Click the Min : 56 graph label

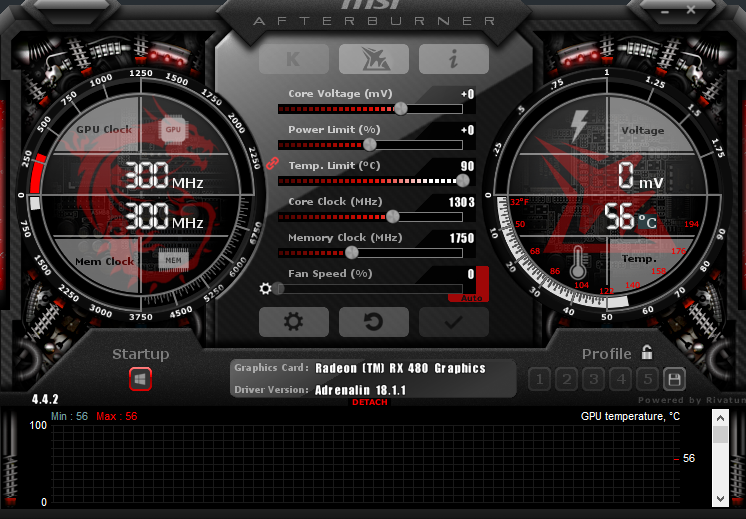pos(69,417)
